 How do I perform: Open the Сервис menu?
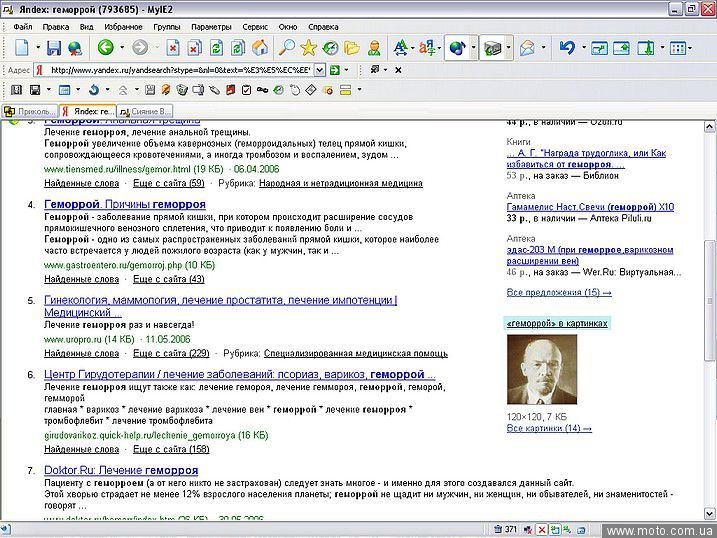[x=255, y=27]
